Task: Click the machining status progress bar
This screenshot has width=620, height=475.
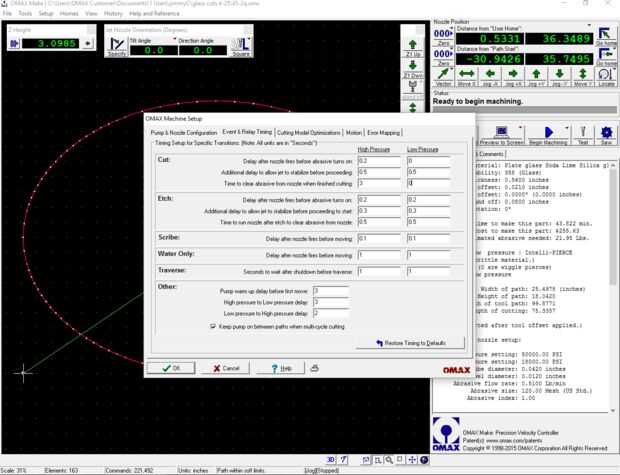Action: [x=524, y=109]
